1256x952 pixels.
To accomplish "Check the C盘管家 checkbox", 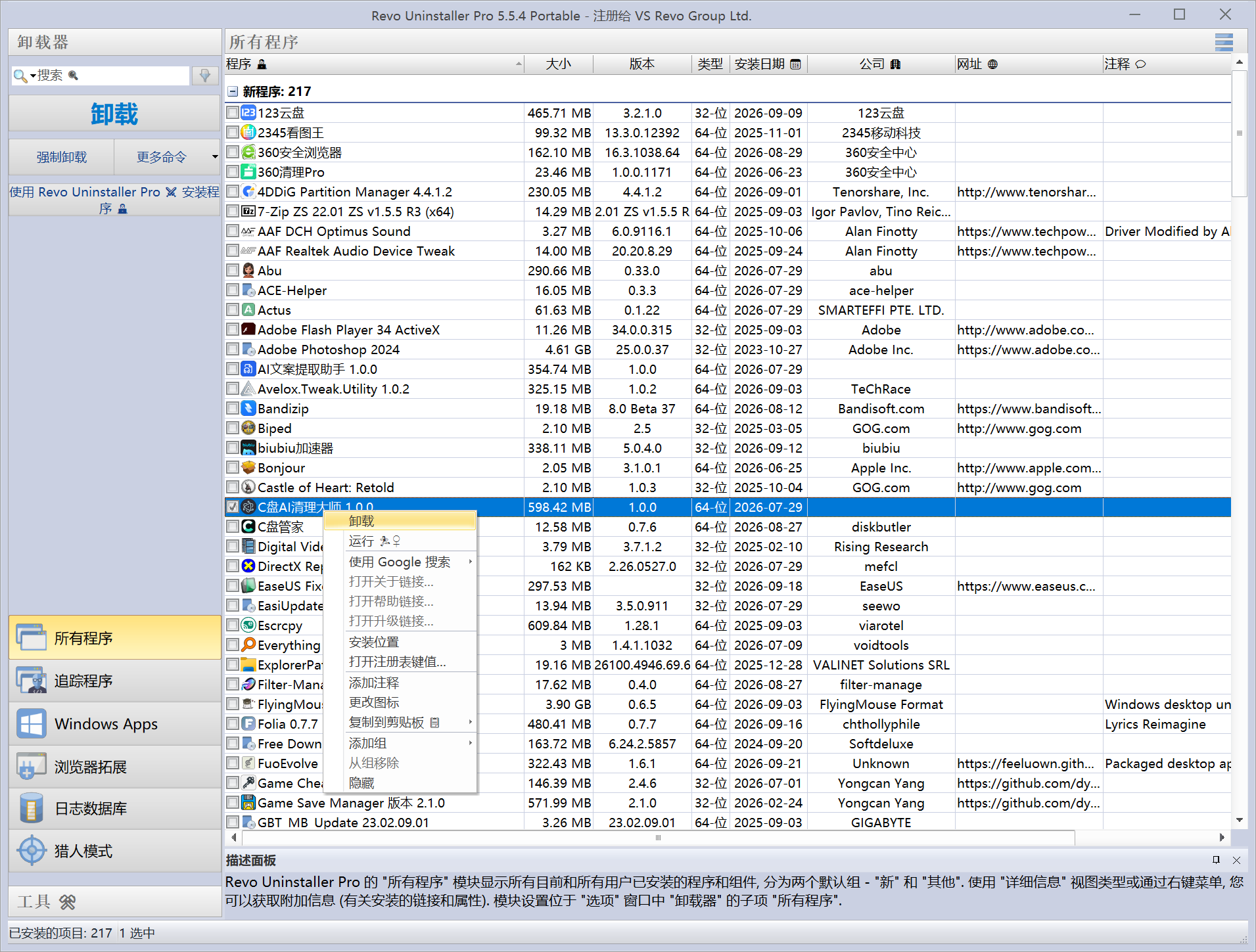I will point(233,526).
